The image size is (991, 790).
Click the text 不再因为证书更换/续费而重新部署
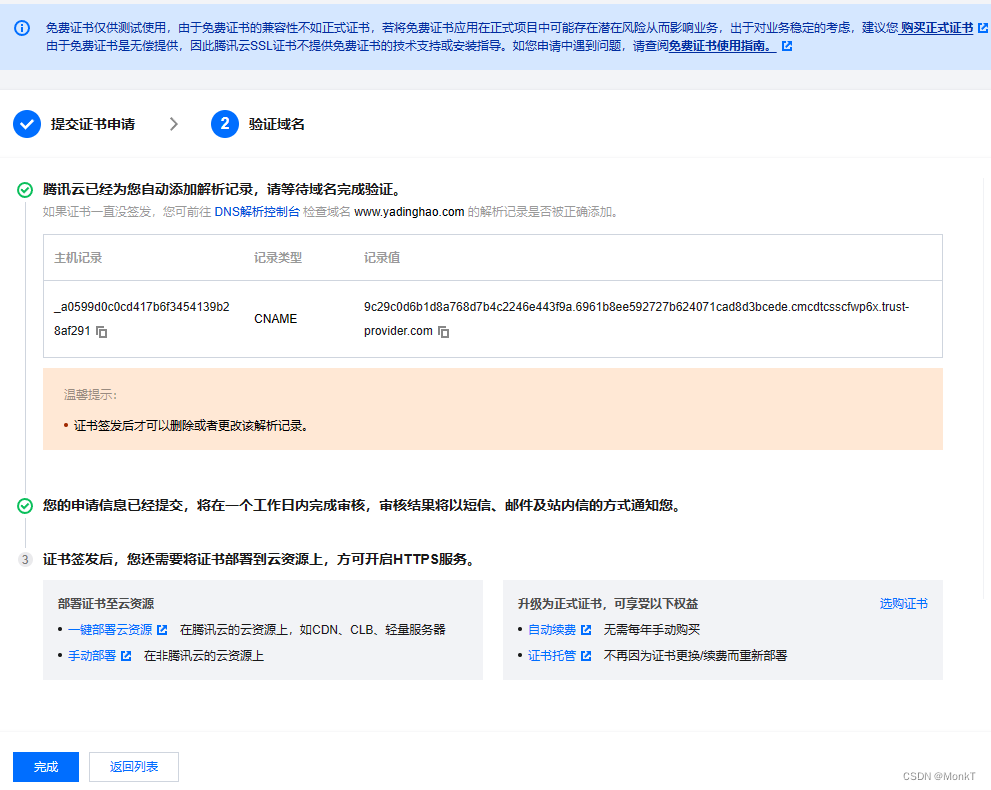(x=695, y=655)
